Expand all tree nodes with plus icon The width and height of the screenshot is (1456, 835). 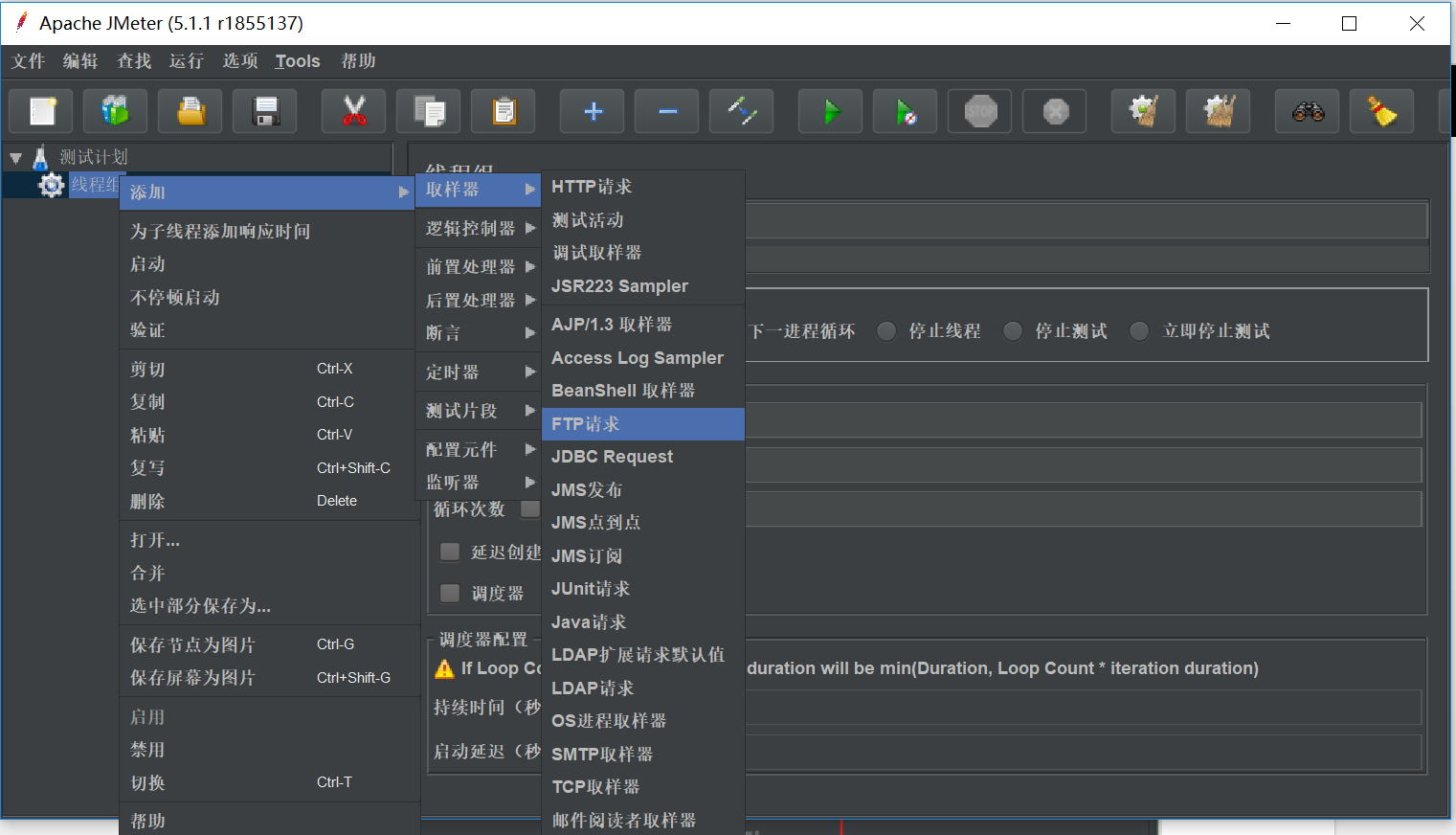[593, 112]
